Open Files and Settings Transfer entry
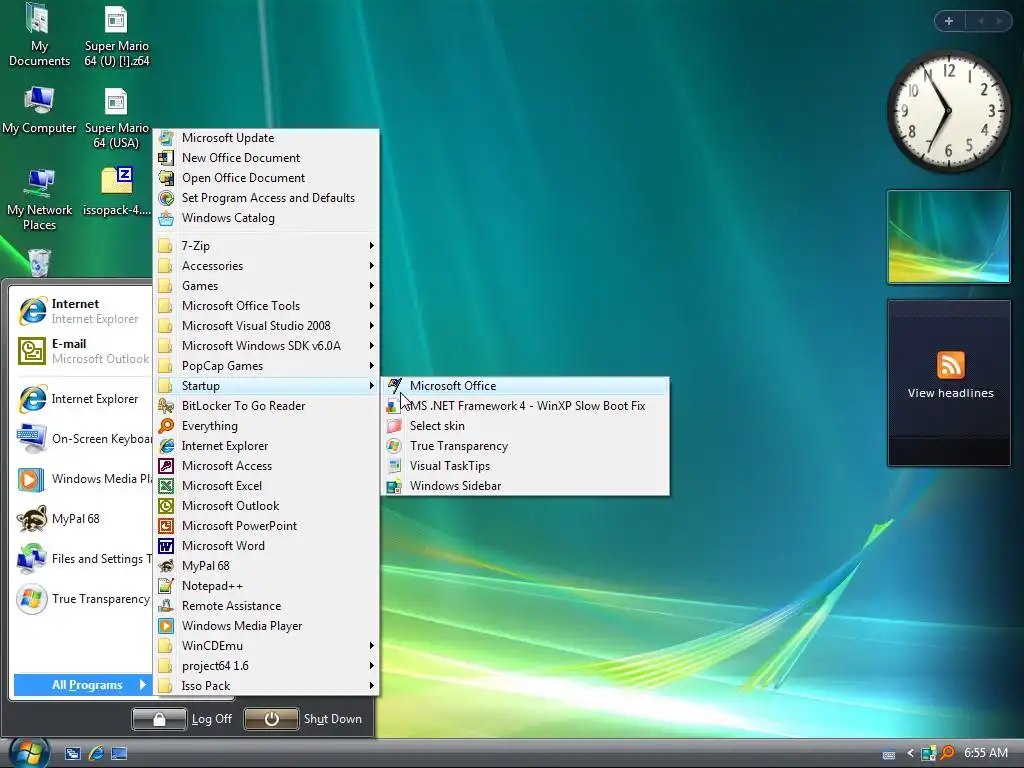Screen dimensions: 1024x768 pyautogui.click(x=82, y=559)
